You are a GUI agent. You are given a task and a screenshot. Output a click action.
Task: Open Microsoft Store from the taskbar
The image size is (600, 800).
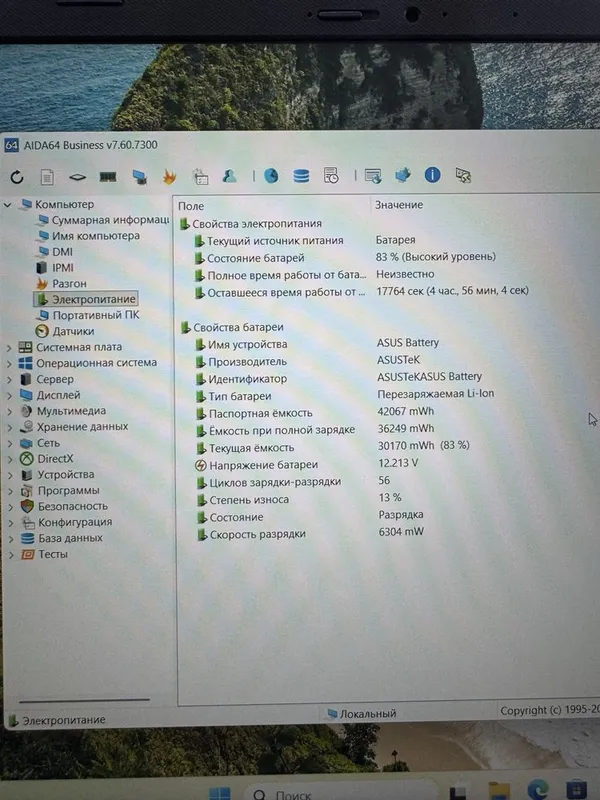coord(577,790)
